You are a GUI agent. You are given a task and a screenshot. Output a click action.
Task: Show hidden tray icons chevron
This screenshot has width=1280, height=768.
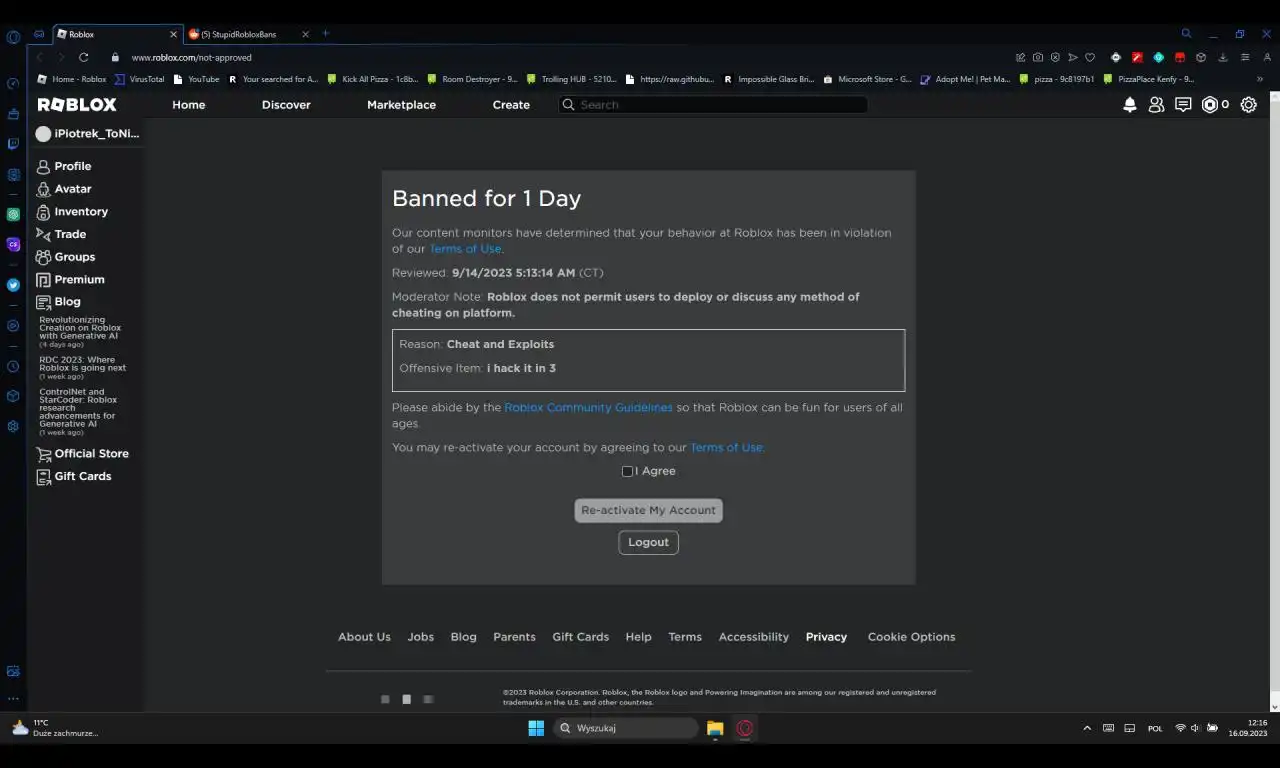point(1087,728)
